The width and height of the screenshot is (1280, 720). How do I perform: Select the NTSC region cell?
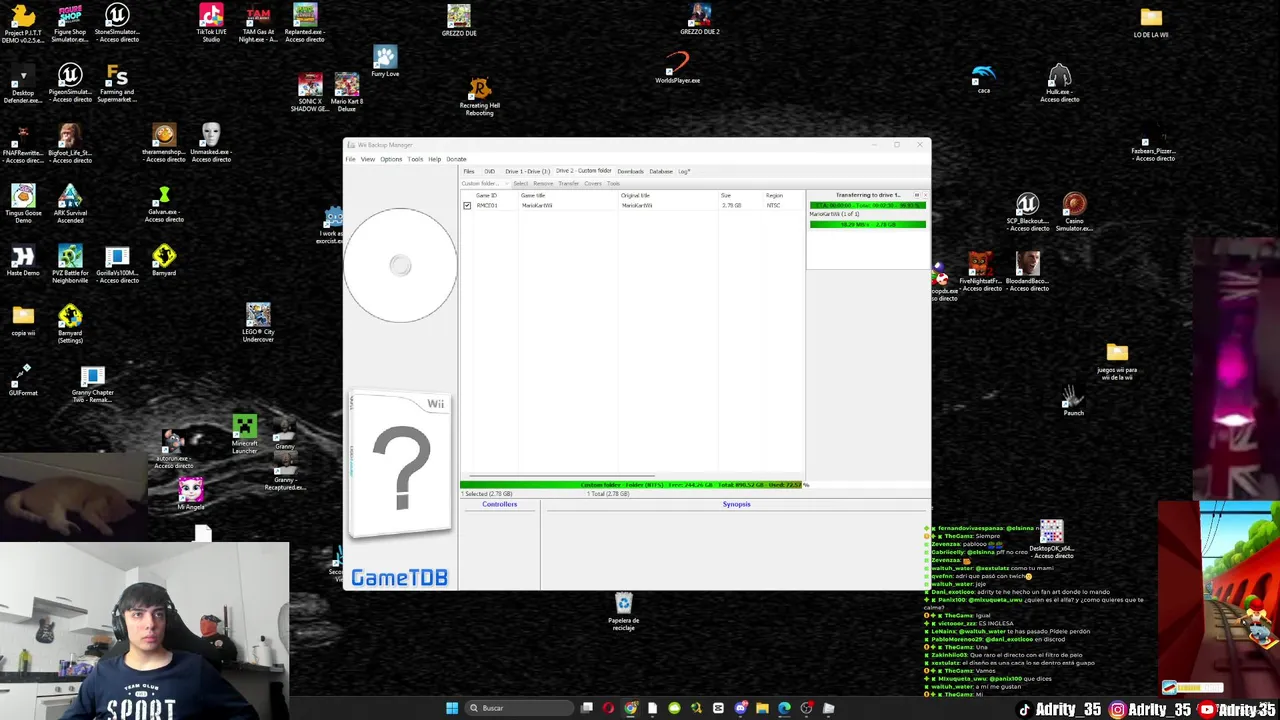pyautogui.click(x=773, y=205)
